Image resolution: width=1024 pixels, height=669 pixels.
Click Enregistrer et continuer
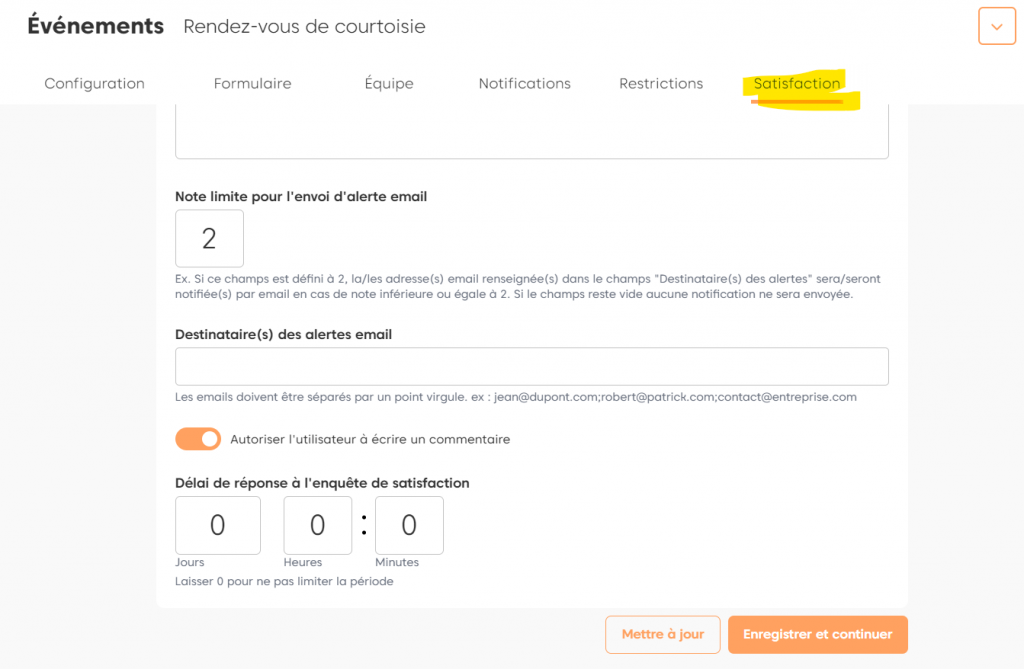[817, 634]
